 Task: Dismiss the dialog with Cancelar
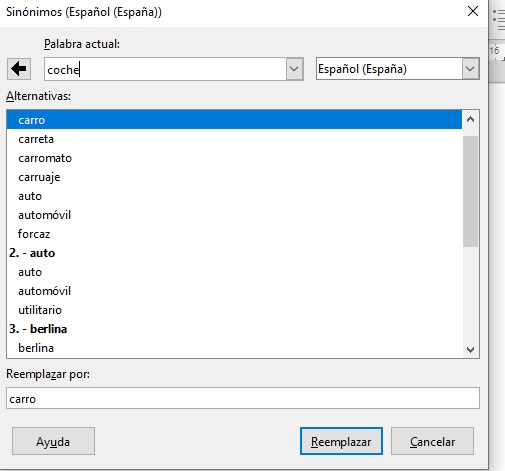coord(432,441)
